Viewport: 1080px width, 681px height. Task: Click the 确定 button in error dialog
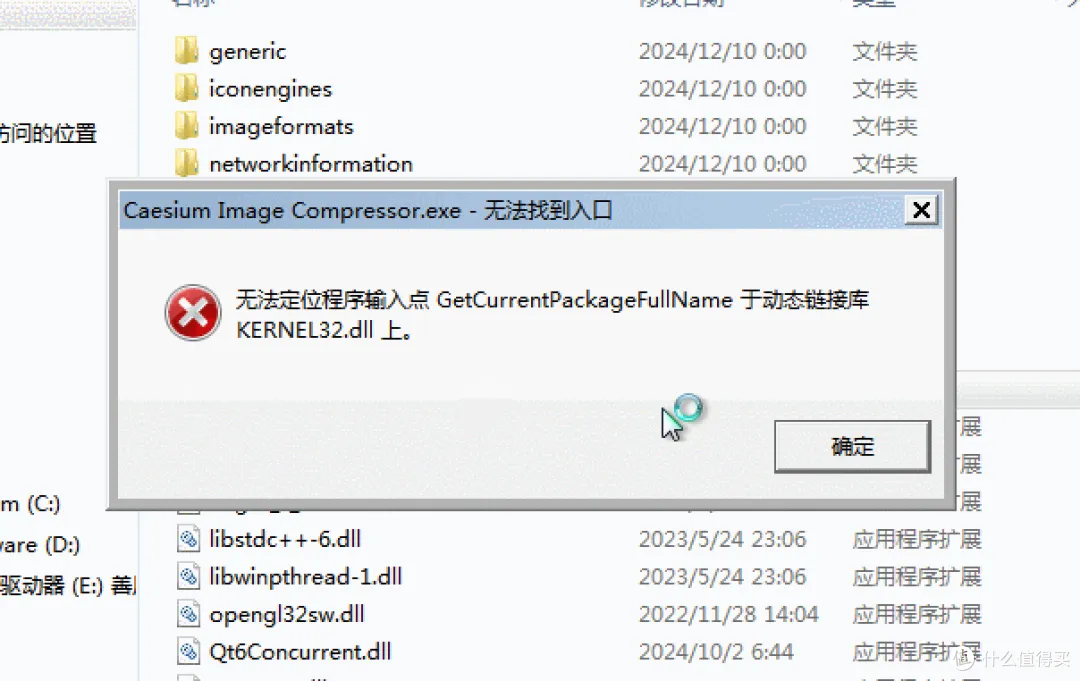coord(852,447)
